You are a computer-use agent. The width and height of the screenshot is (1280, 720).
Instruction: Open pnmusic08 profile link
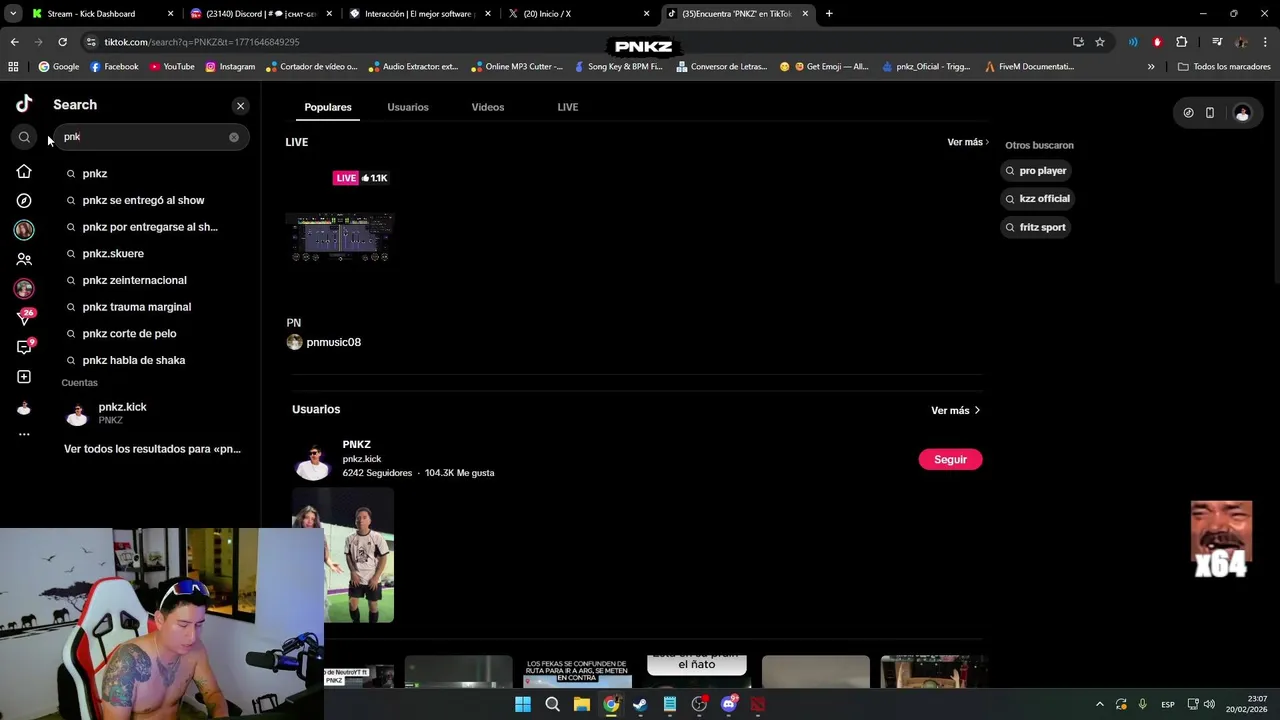(x=324, y=342)
